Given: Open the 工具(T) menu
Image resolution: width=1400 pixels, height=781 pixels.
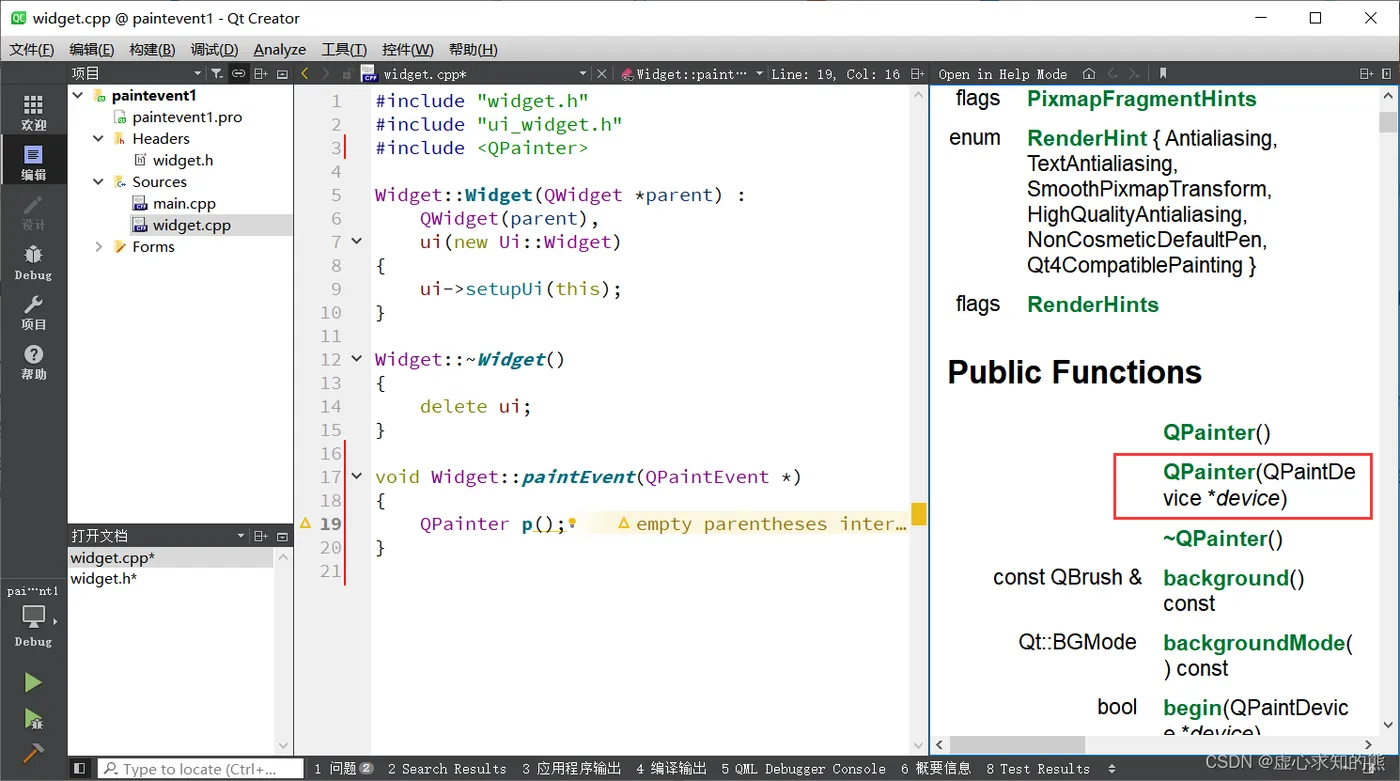Looking at the screenshot, I should pos(344,49).
